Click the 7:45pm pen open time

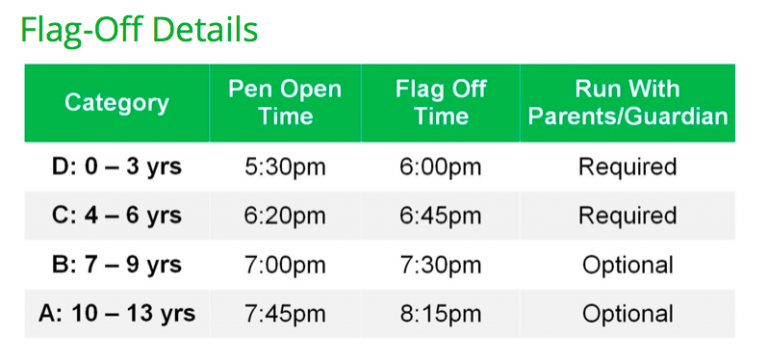point(285,314)
